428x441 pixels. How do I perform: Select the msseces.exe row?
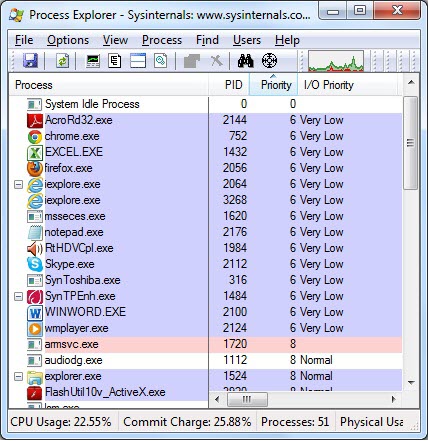point(205,216)
